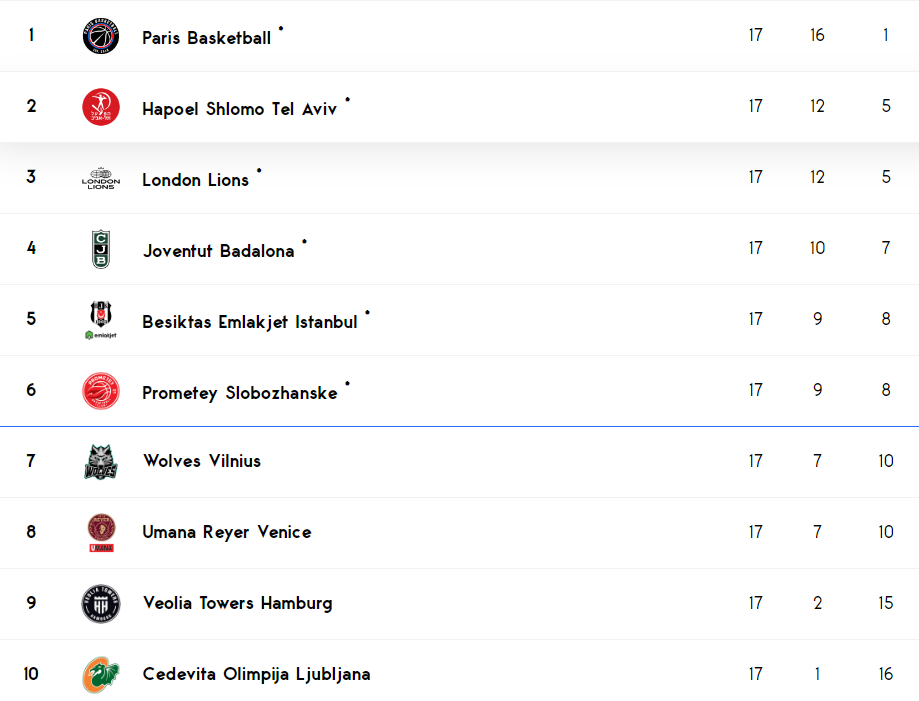
Task: Click the Veolia Towers Hamburg logo
Action: point(101,604)
